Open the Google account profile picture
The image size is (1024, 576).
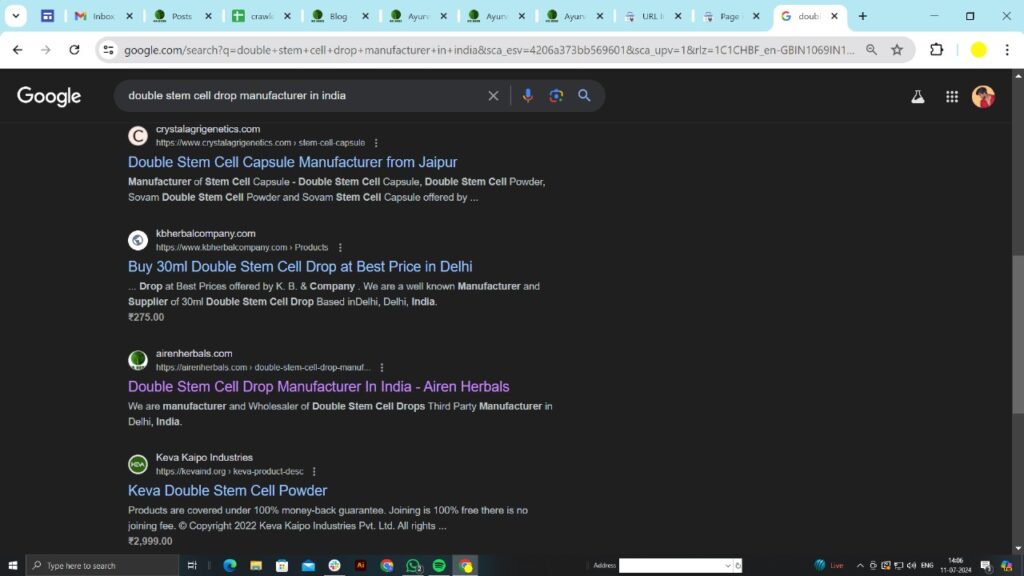[x=983, y=97]
